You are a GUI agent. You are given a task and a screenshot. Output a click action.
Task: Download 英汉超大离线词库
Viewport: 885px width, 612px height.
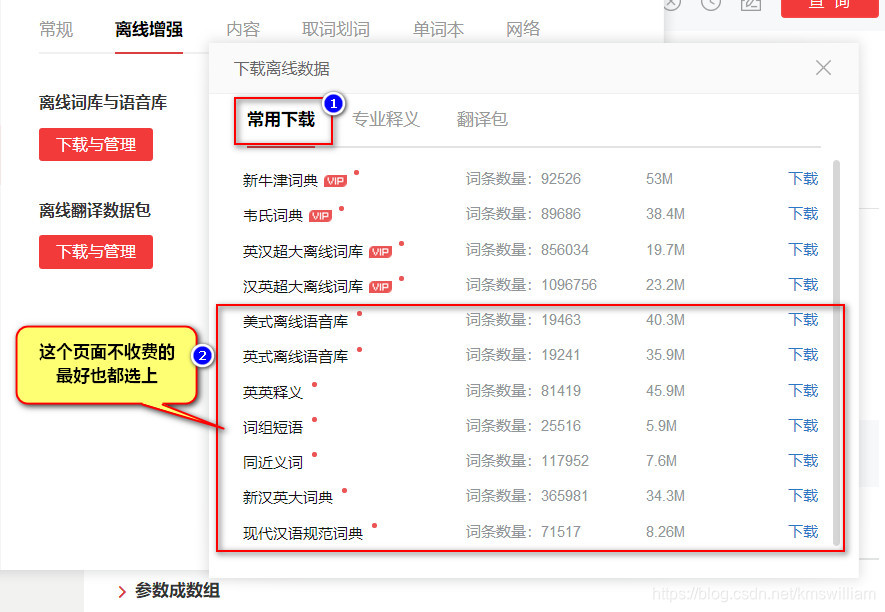tap(803, 250)
